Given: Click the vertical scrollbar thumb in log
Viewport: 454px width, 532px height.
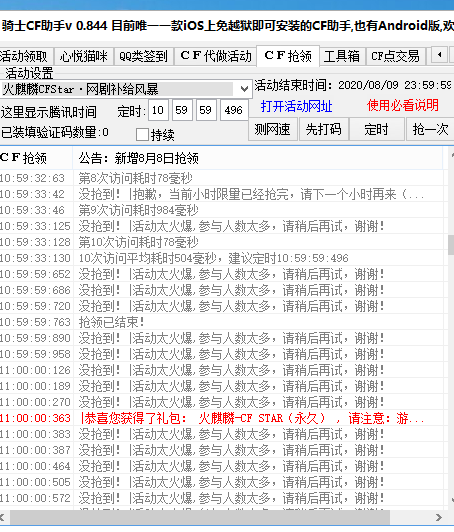Looking at the screenshot, I should (x=451, y=245).
